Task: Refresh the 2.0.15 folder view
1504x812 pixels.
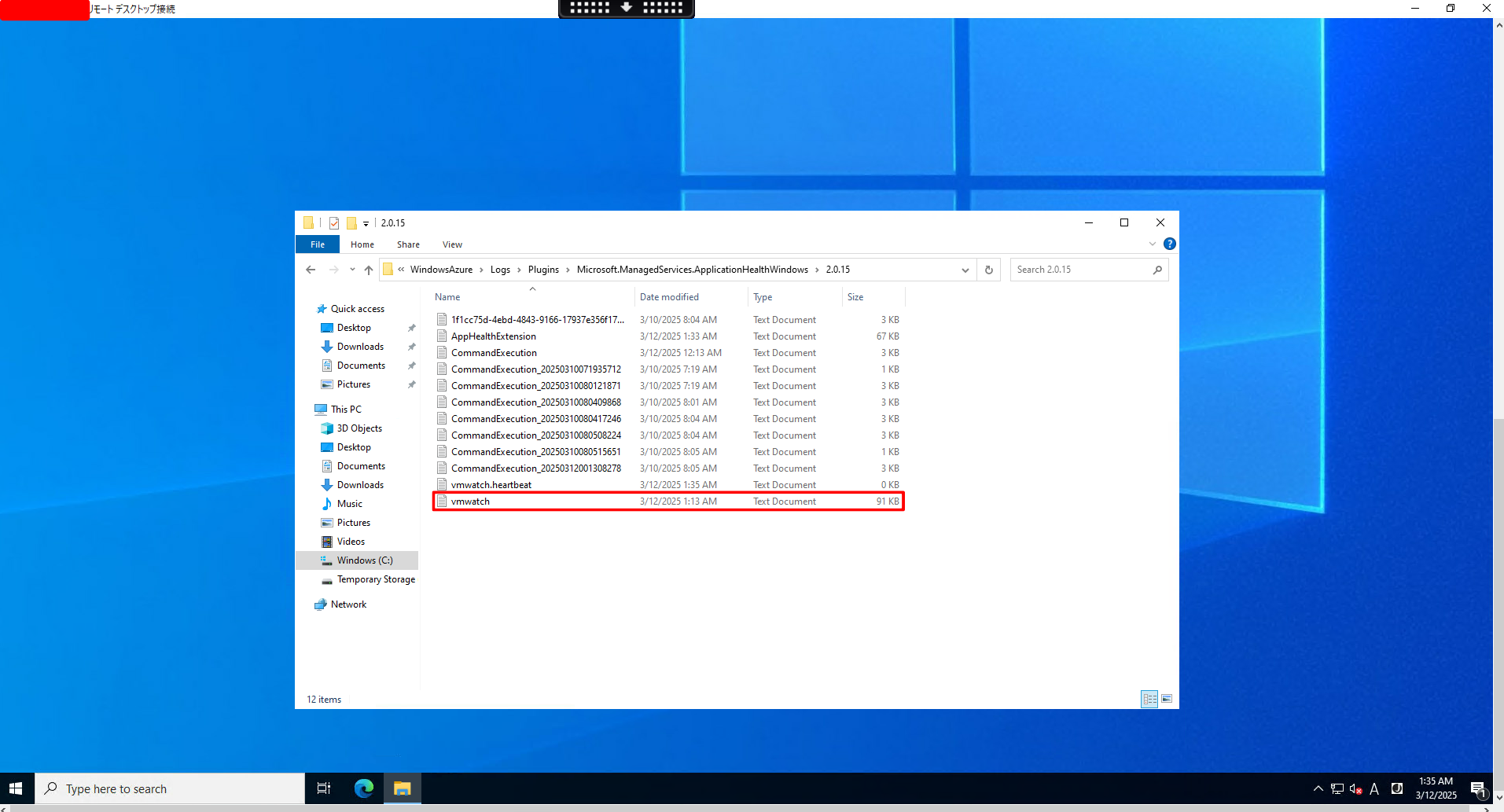Action: point(989,270)
